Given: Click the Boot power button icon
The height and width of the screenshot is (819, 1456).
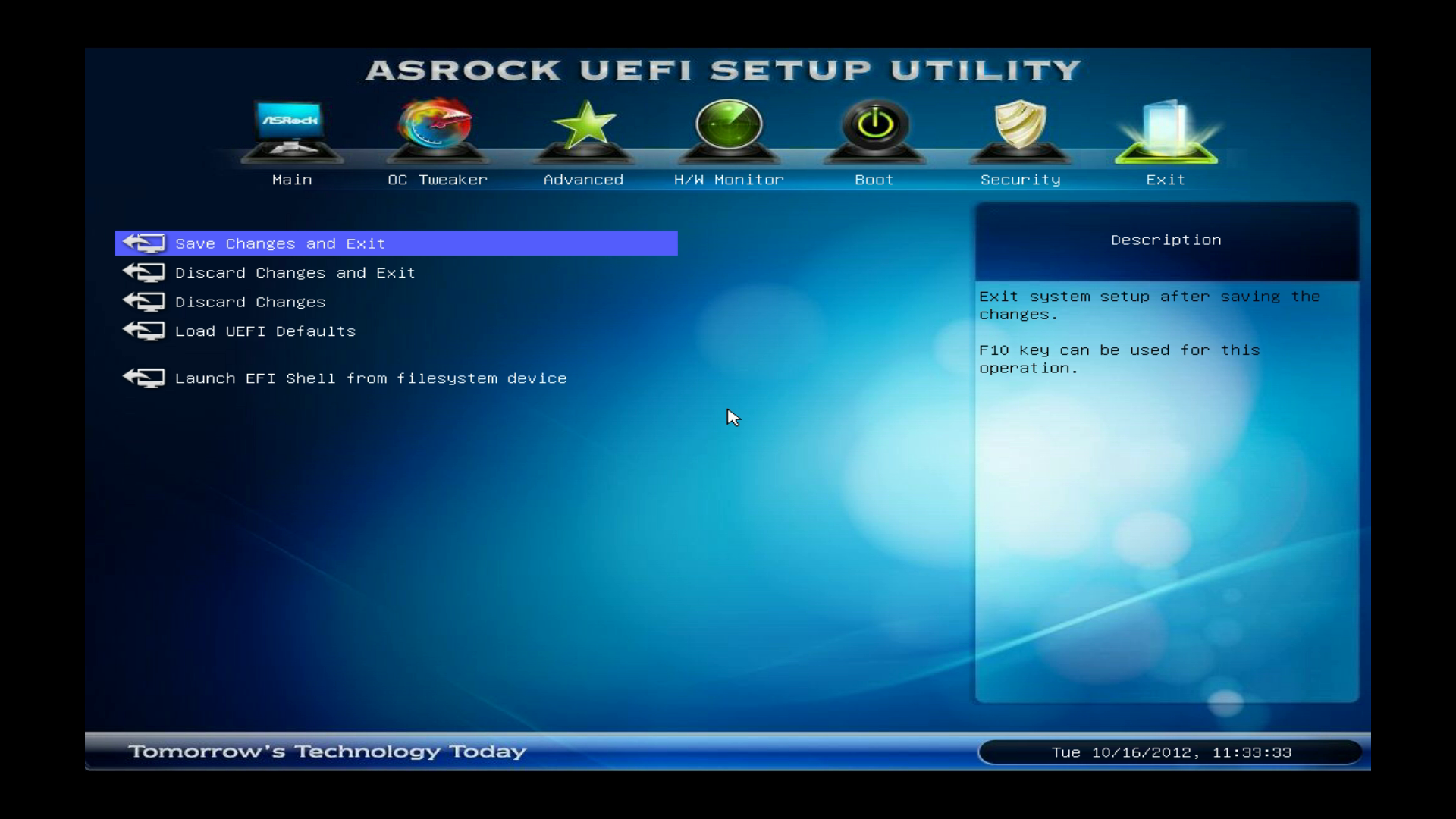Looking at the screenshot, I should 874,127.
